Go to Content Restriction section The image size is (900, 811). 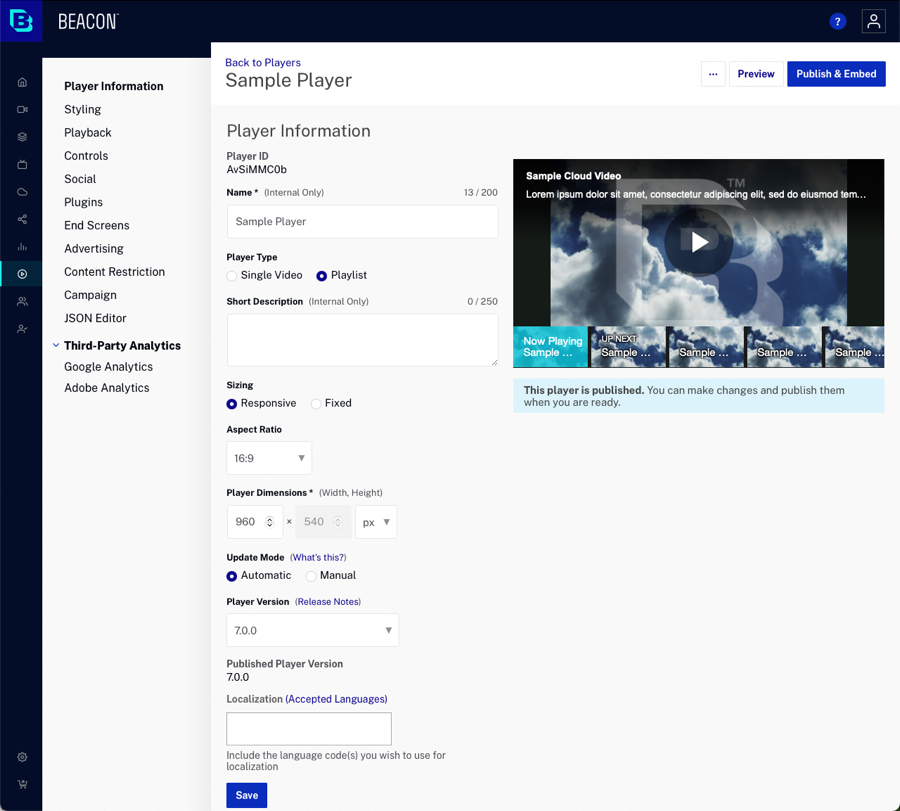tap(114, 272)
